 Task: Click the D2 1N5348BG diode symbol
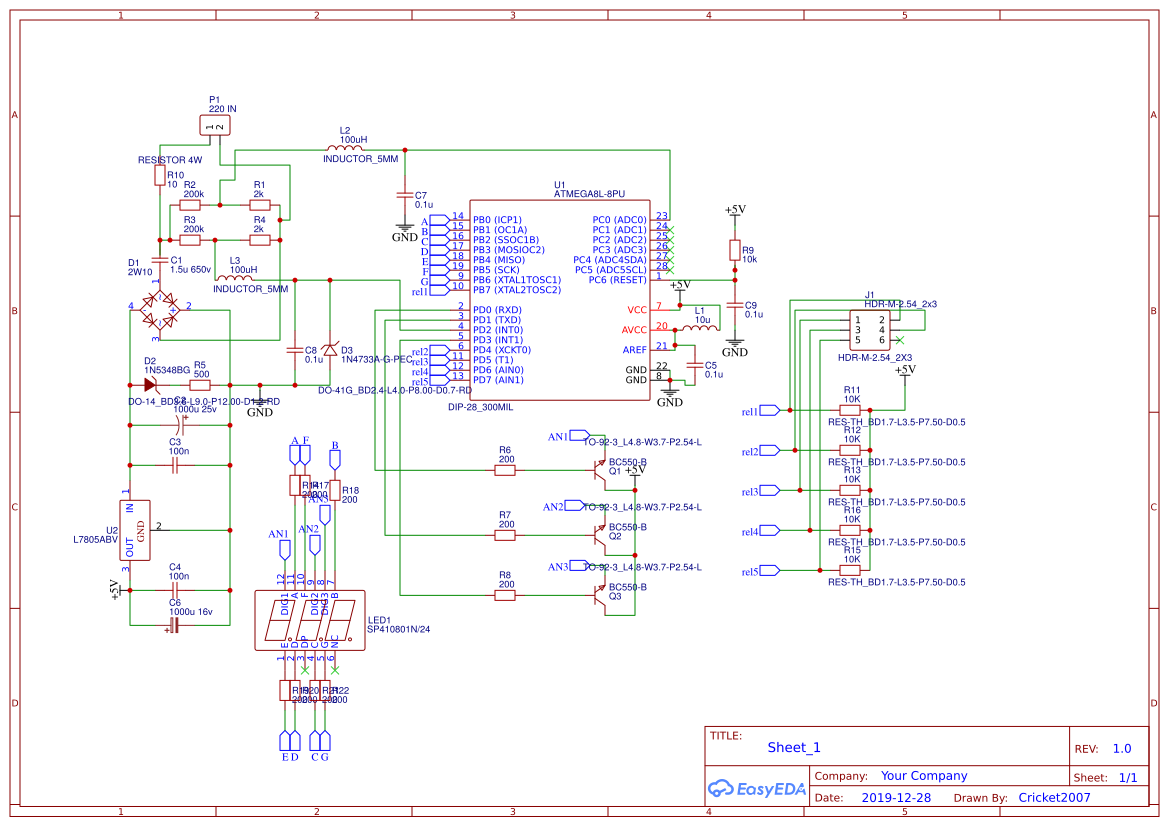click(x=150, y=385)
